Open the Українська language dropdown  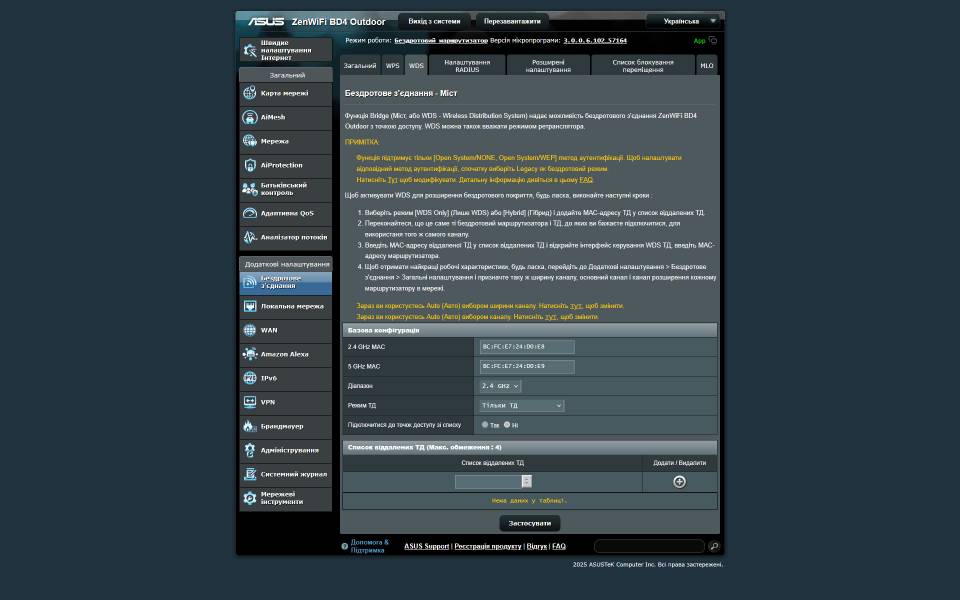(684, 21)
